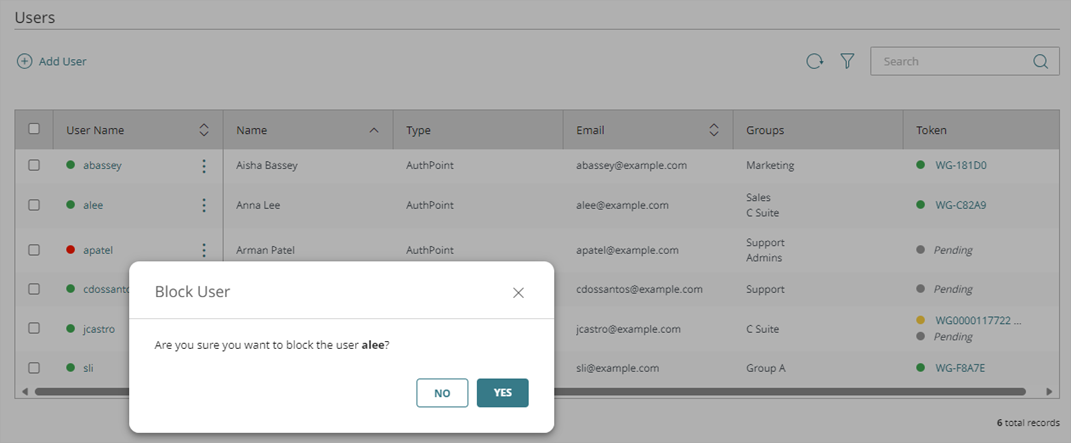Check the box for user abassey
1071x443 pixels.
coord(34,166)
